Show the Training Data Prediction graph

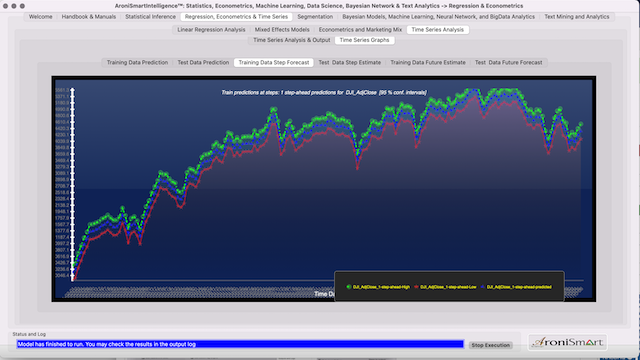pyautogui.click(x=137, y=62)
